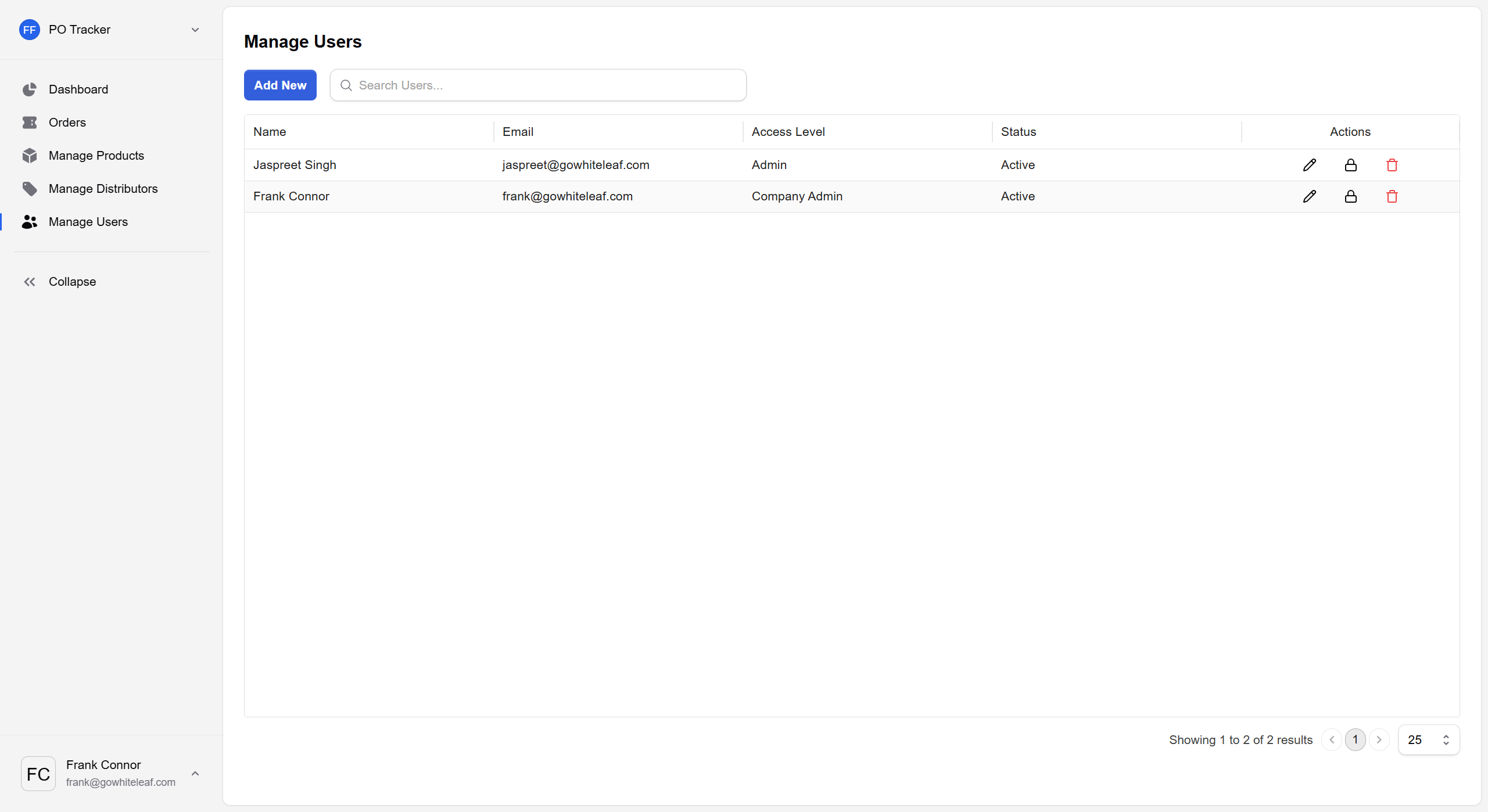Edit Frank Connor with pencil icon
Screen dimensions: 1488x812
[1309, 196]
